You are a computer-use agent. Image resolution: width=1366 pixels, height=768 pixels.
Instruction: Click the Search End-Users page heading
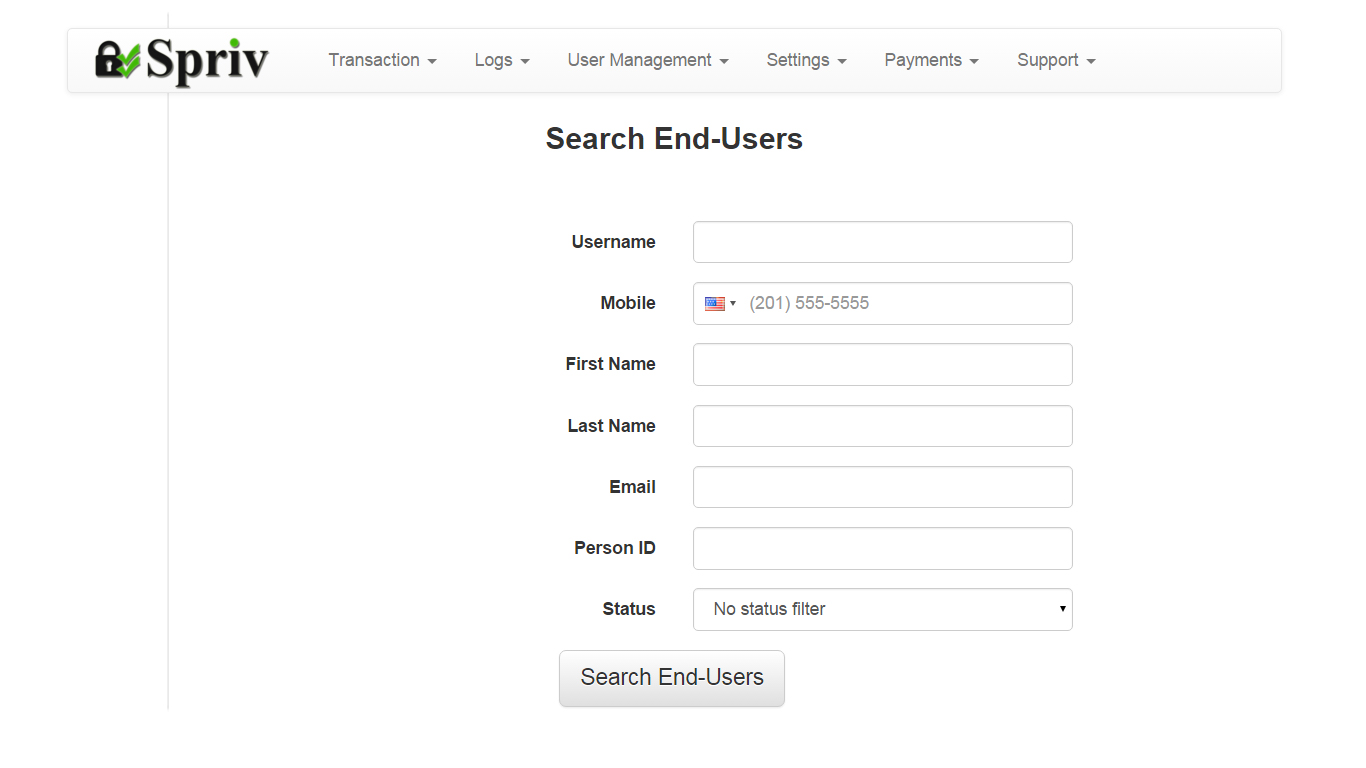click(674, 139)
